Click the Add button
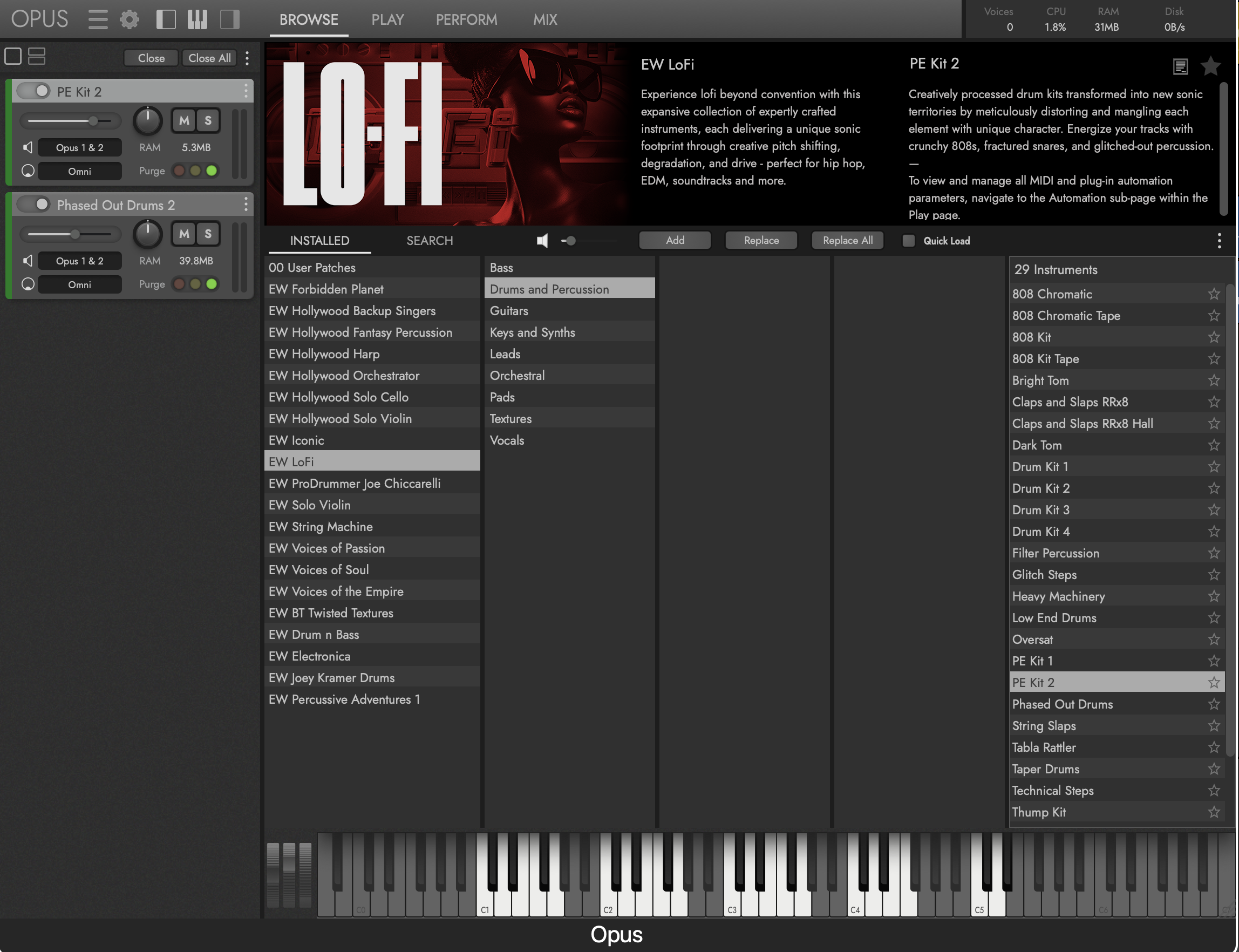The image size is (1239, 952). point(675,240)
